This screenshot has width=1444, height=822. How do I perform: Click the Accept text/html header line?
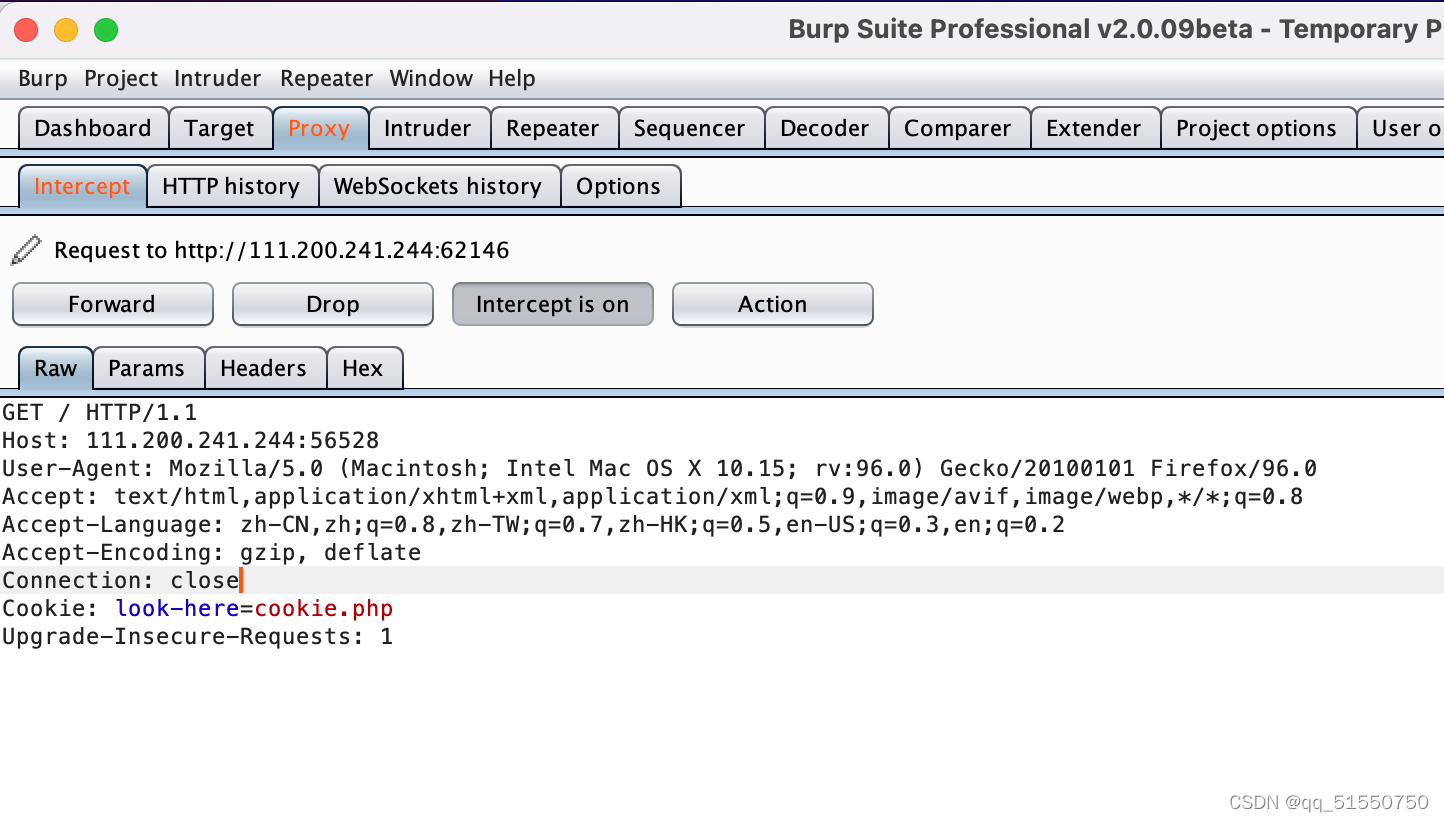point(653,497)
